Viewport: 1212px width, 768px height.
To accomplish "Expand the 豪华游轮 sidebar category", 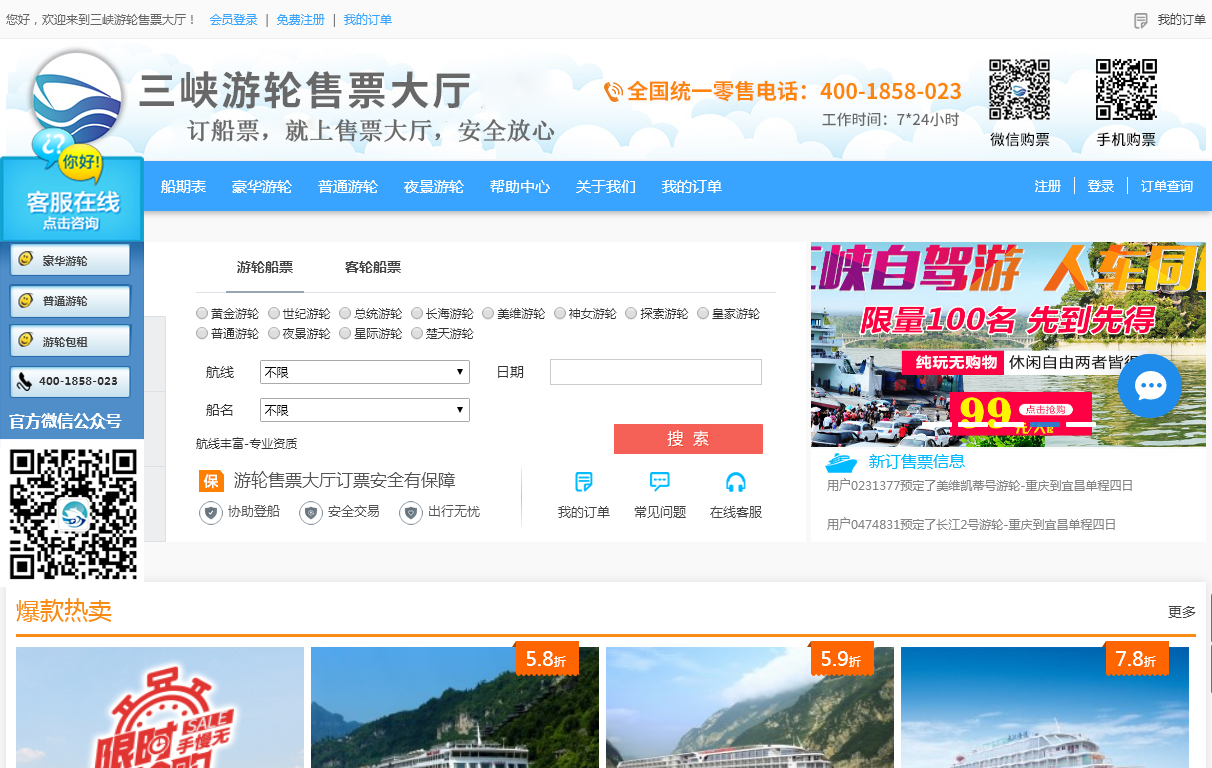I will click(70, 260).
